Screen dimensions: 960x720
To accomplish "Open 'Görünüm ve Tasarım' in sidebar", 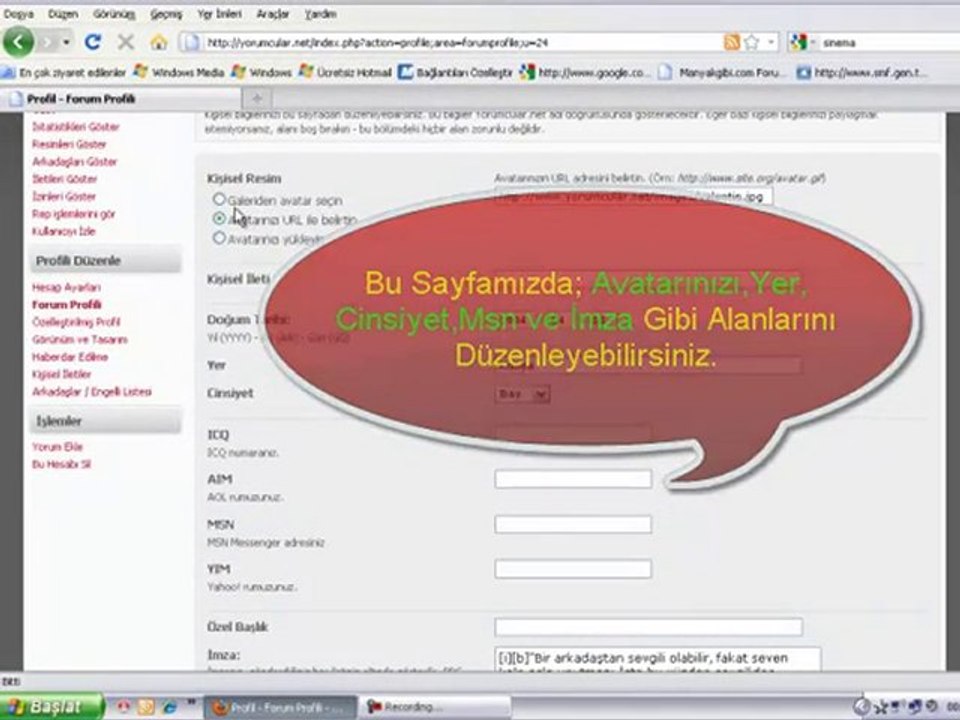I will (80, 339).
